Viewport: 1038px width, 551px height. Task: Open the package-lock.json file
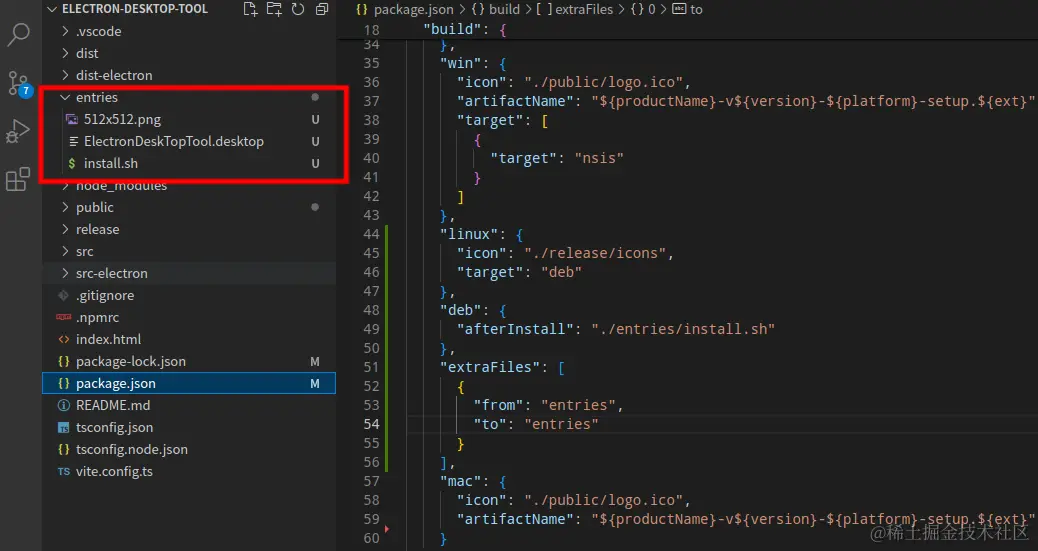[x=189, y=362]
